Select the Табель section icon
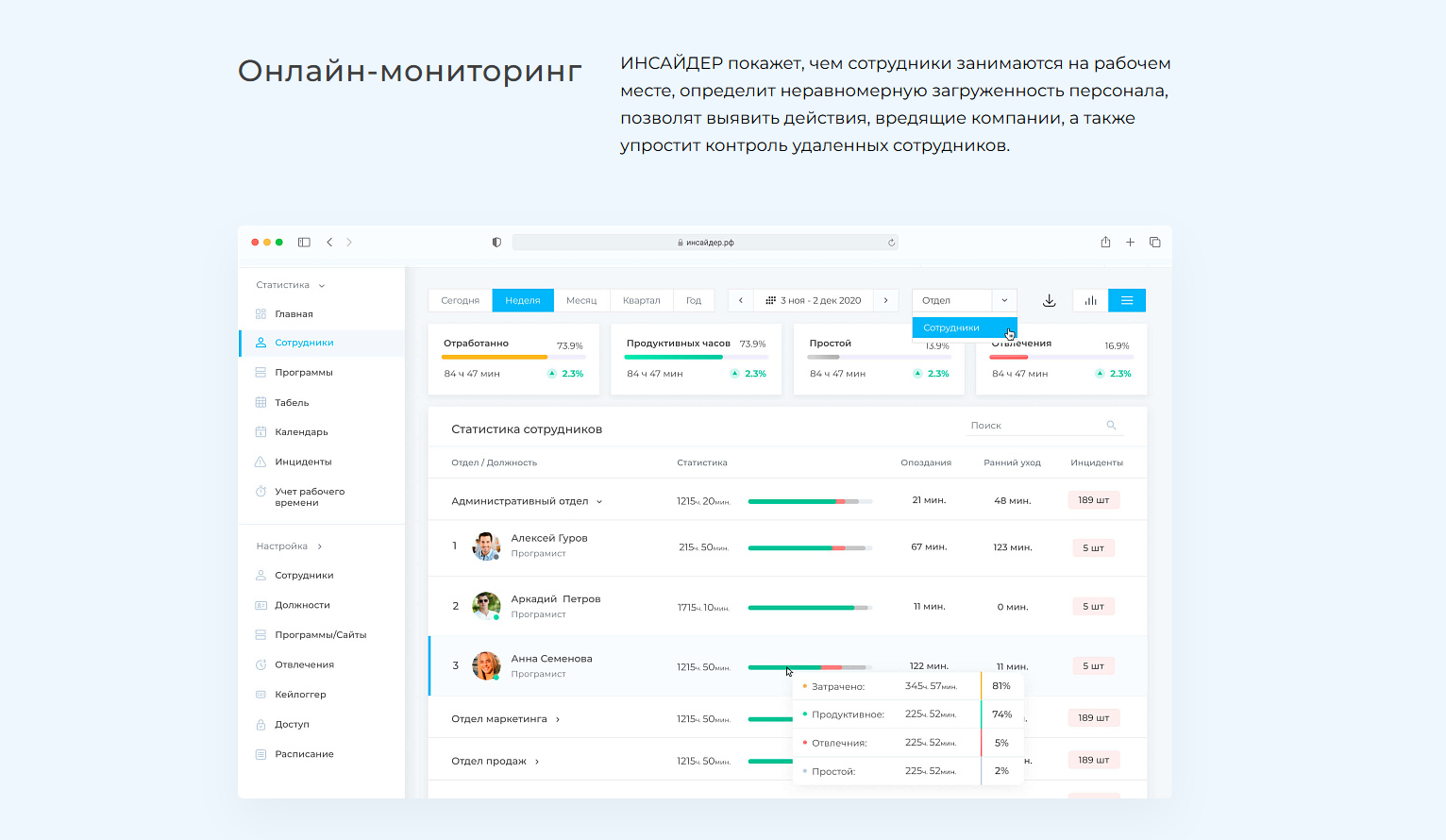The height and width of the screenshot is (840, 1446). (x=261, y=401)
